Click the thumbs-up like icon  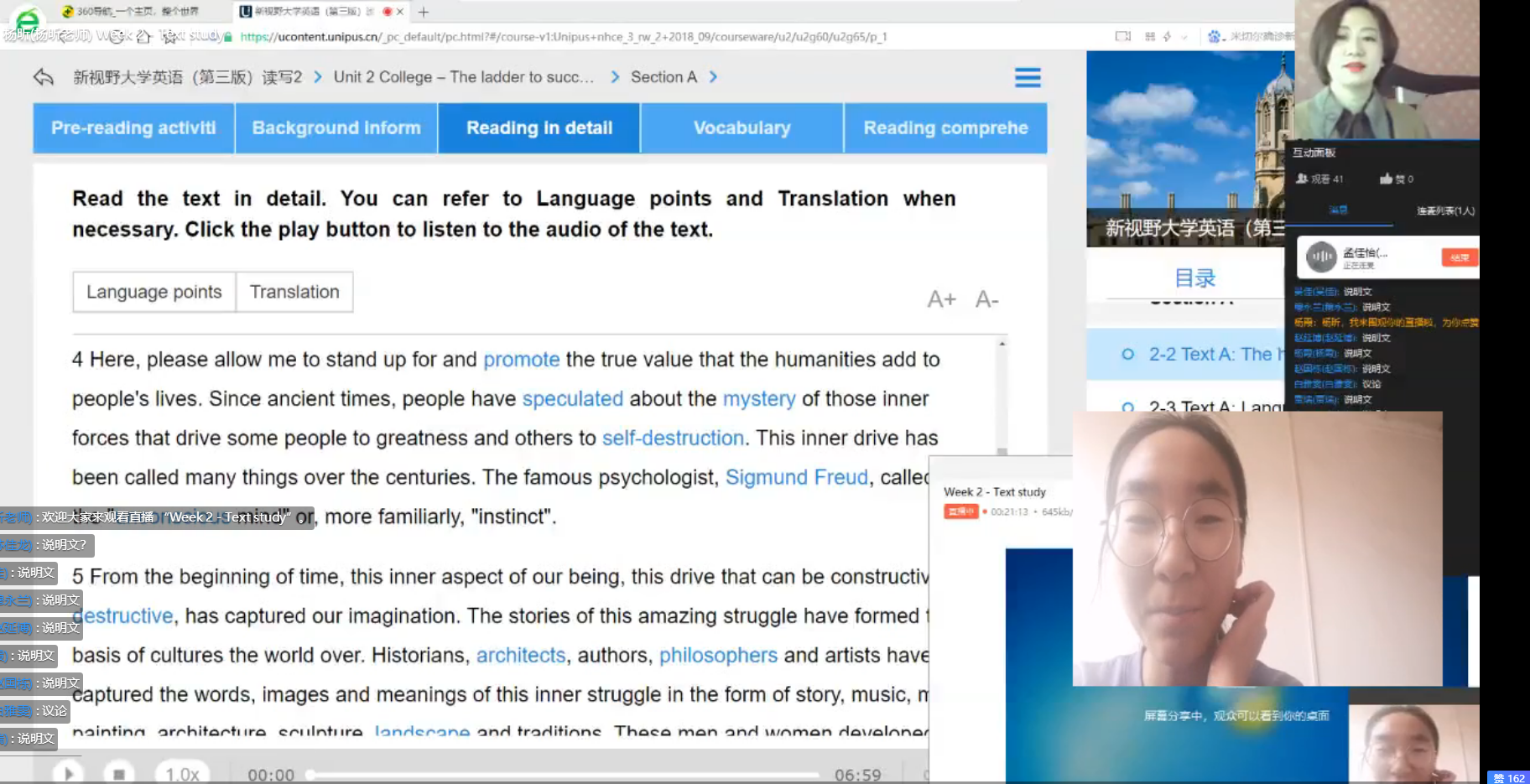(x=1387, y=179)
